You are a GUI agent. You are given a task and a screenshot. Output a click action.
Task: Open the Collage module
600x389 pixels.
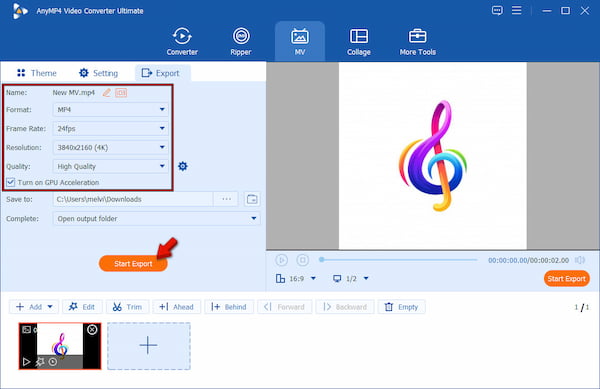[x=359, y=41]
